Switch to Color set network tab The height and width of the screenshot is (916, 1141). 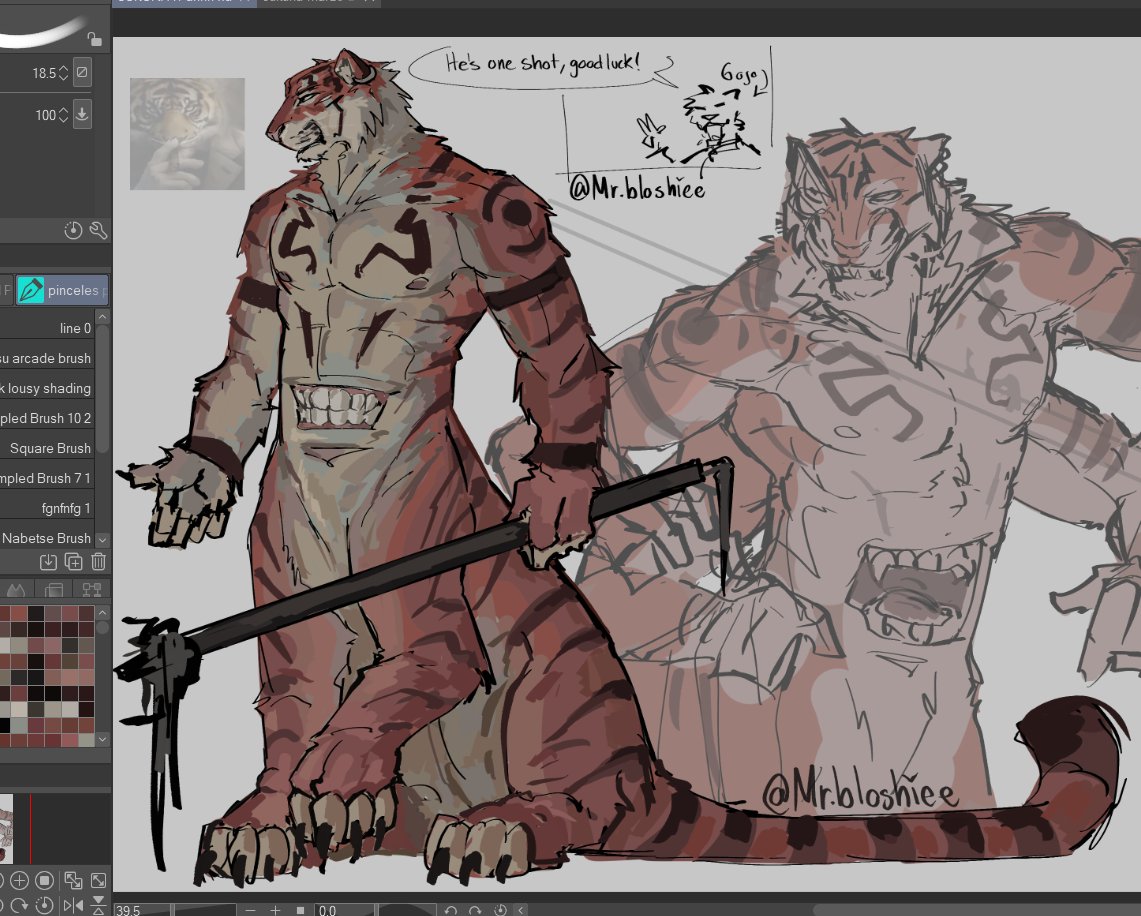(x=92, y=589)
